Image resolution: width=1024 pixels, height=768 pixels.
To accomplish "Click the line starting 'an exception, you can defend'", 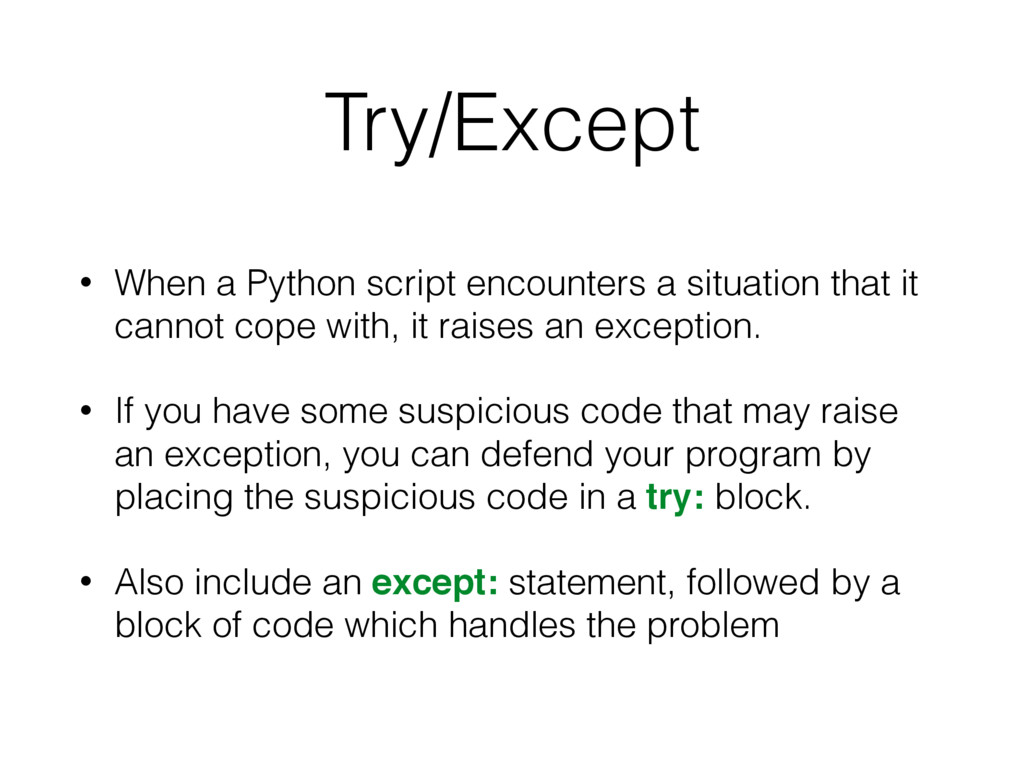I will coord(493,455).
